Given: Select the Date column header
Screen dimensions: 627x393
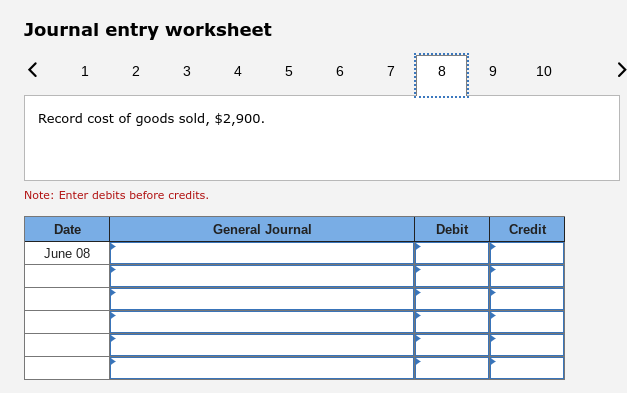Looking at the screenshot, I should pyautogui.click(x=67, y=229).
